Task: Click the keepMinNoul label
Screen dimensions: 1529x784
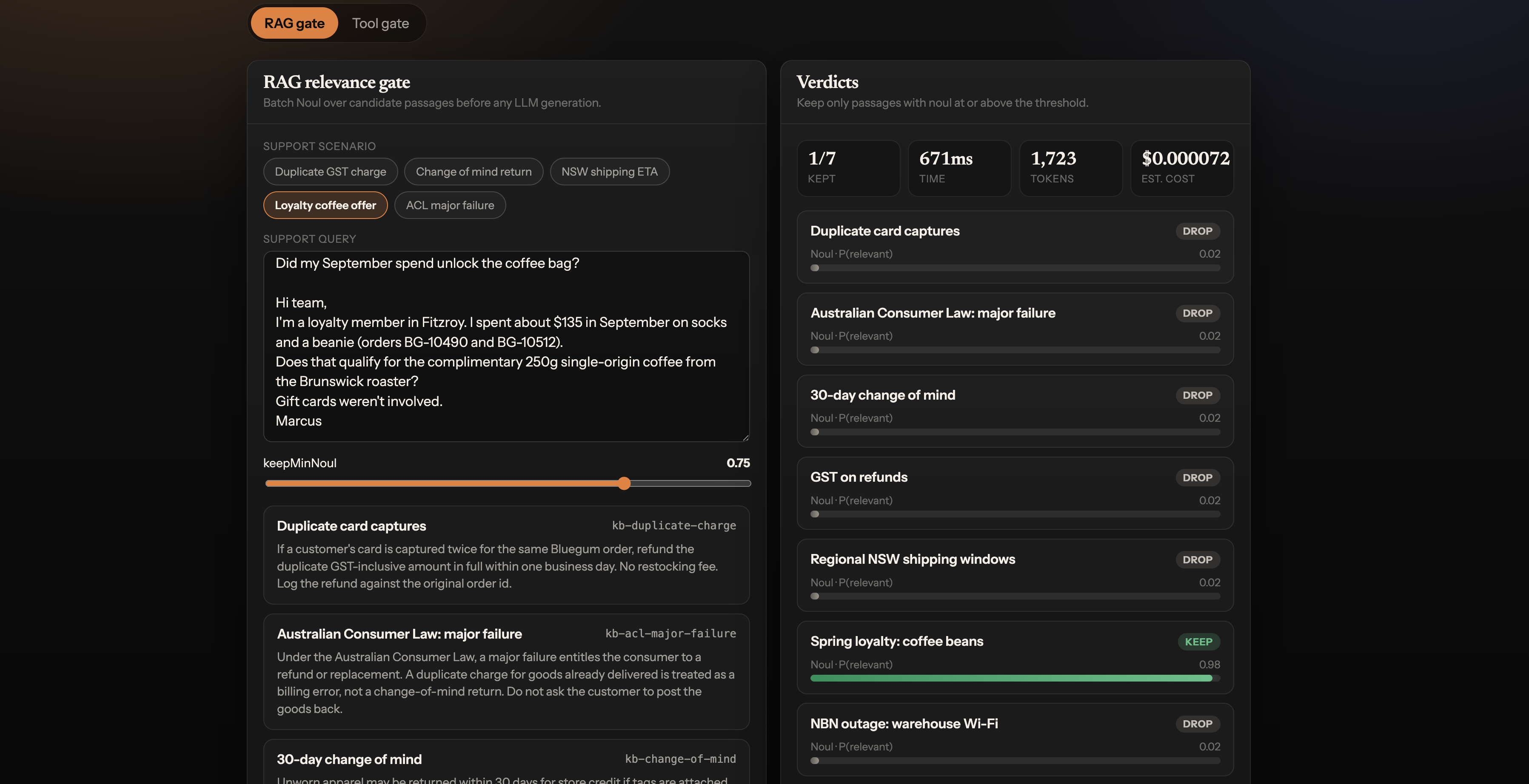Action: pos(300,463)
